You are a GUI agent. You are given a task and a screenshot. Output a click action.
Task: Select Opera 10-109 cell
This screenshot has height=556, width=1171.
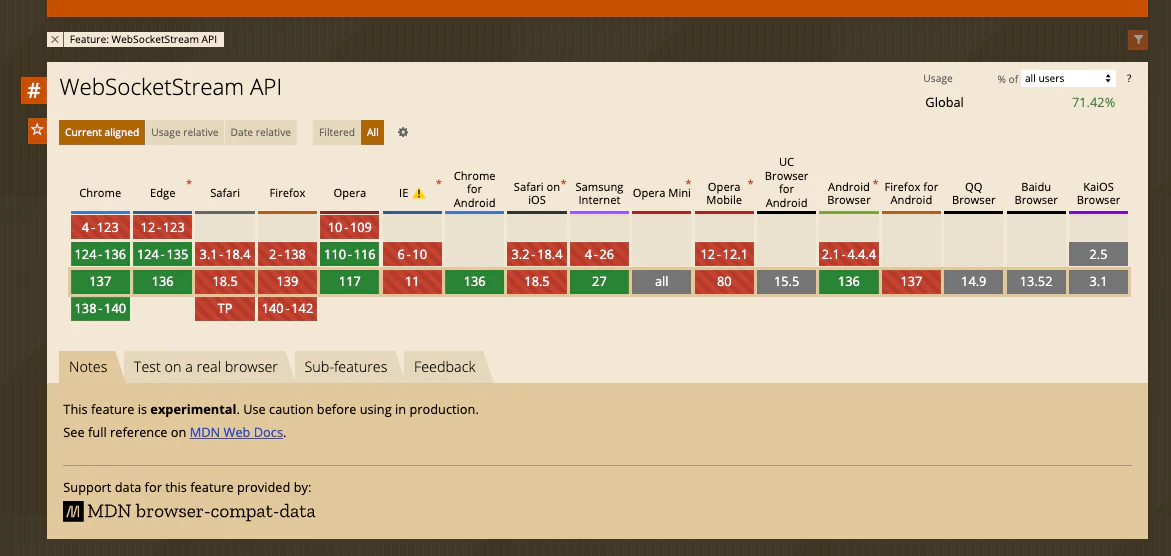point(350,226)
